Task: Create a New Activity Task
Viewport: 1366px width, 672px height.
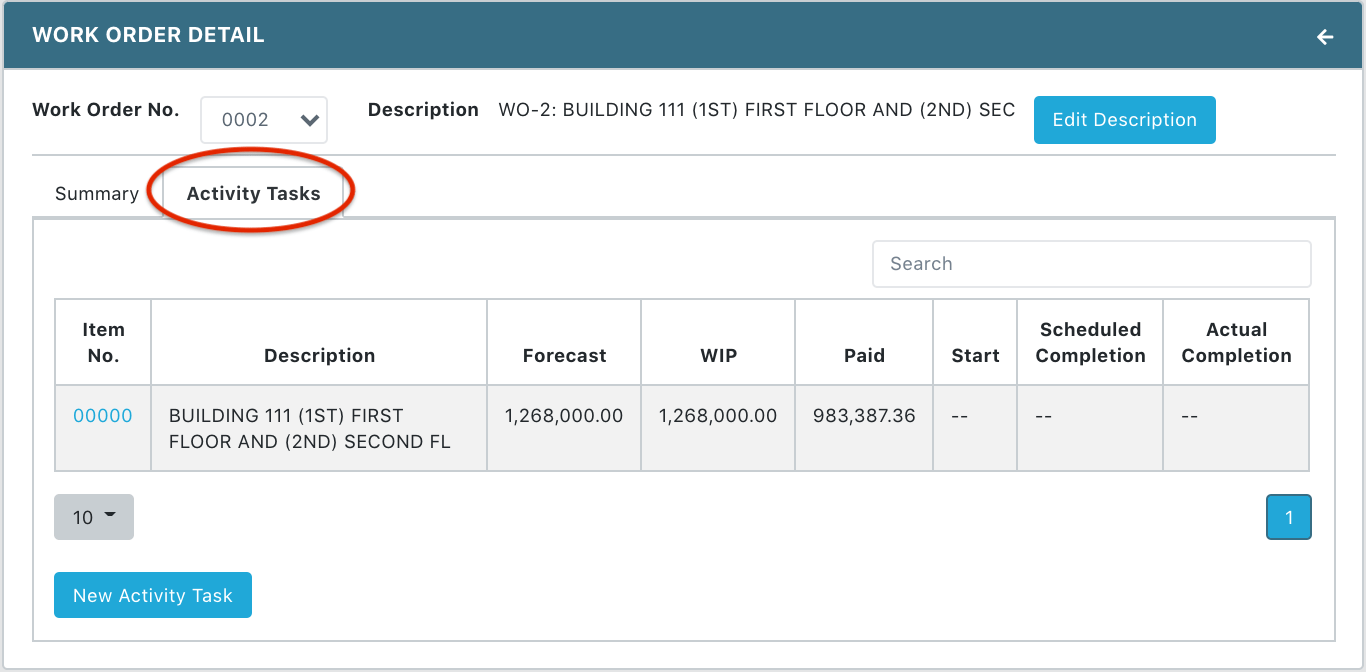Action: click(x=152, y=595)
